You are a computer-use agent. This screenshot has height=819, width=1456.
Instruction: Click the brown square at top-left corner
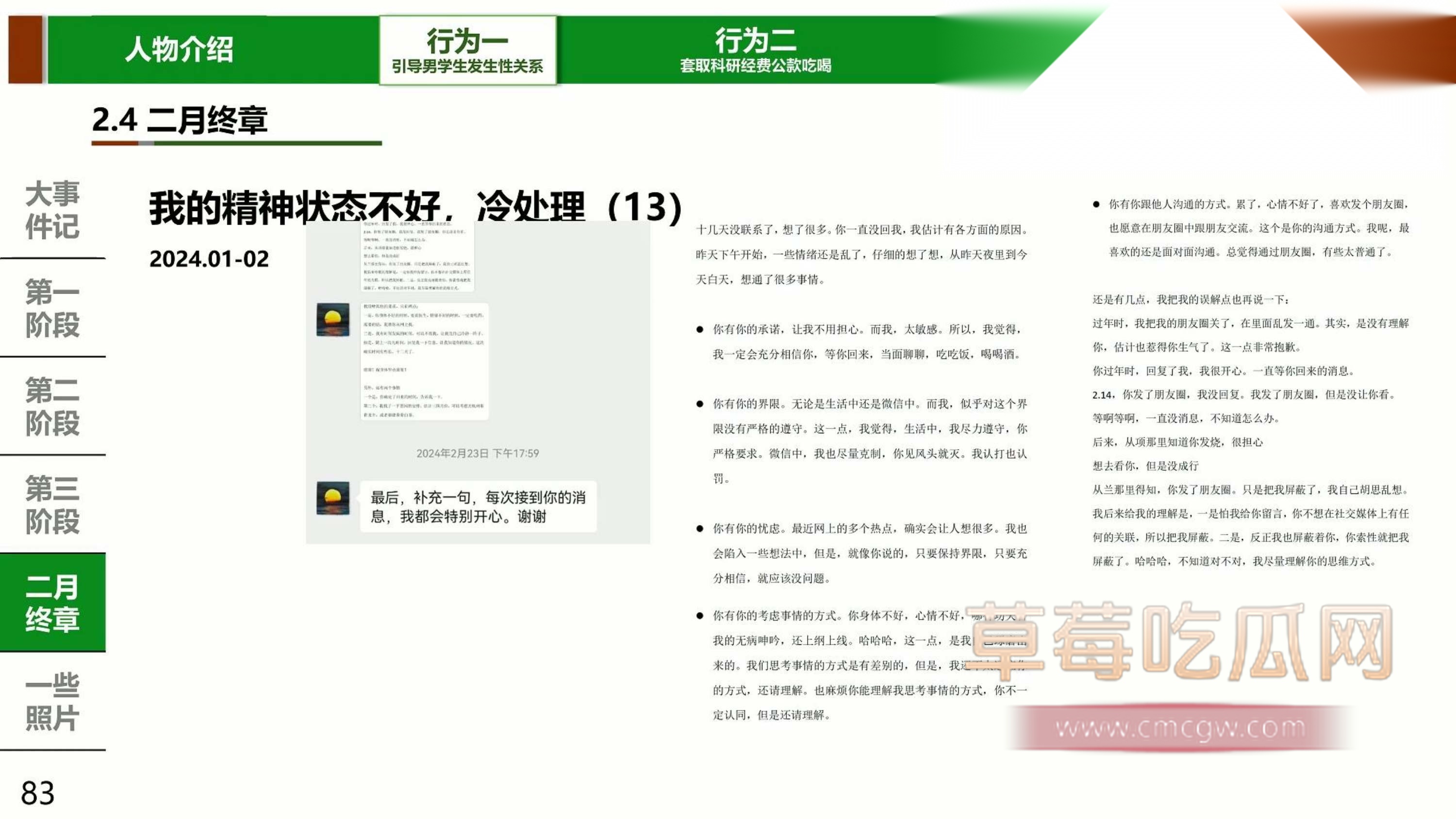[x=25, y=50]
